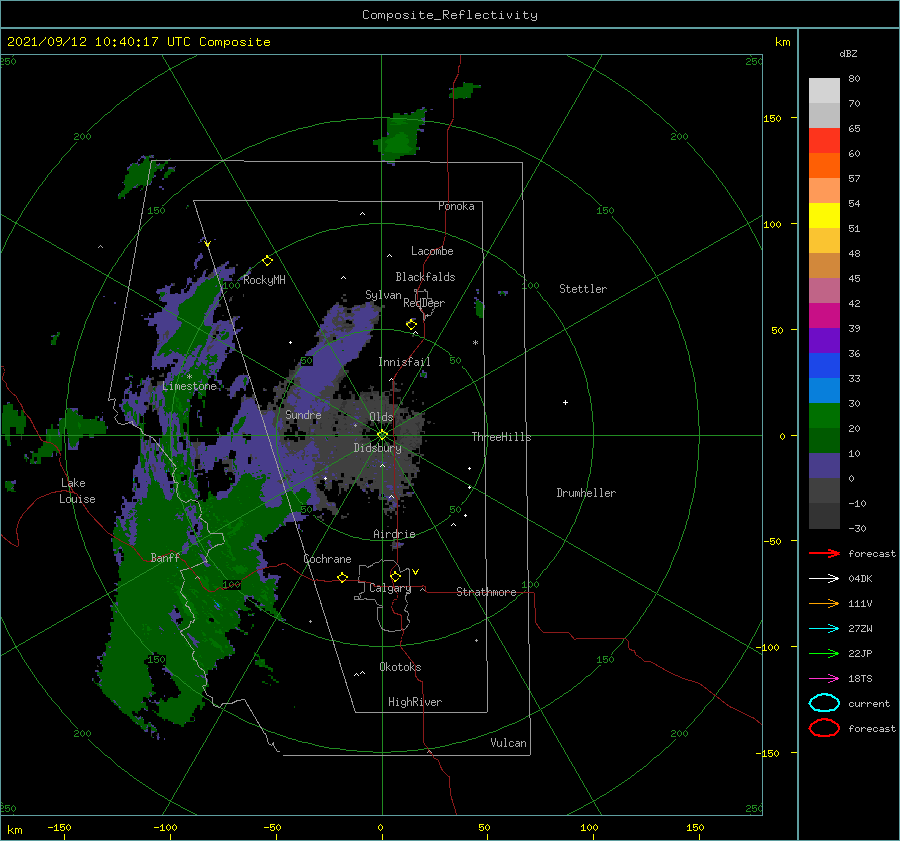Click the Sylvan label

[x=383, y=295]
